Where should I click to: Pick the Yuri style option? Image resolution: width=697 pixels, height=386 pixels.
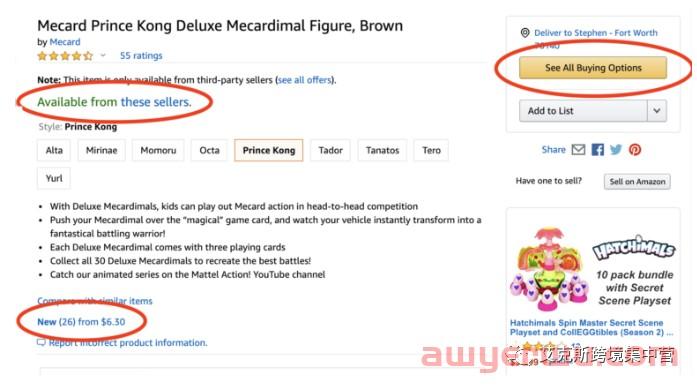click(54, 178)
